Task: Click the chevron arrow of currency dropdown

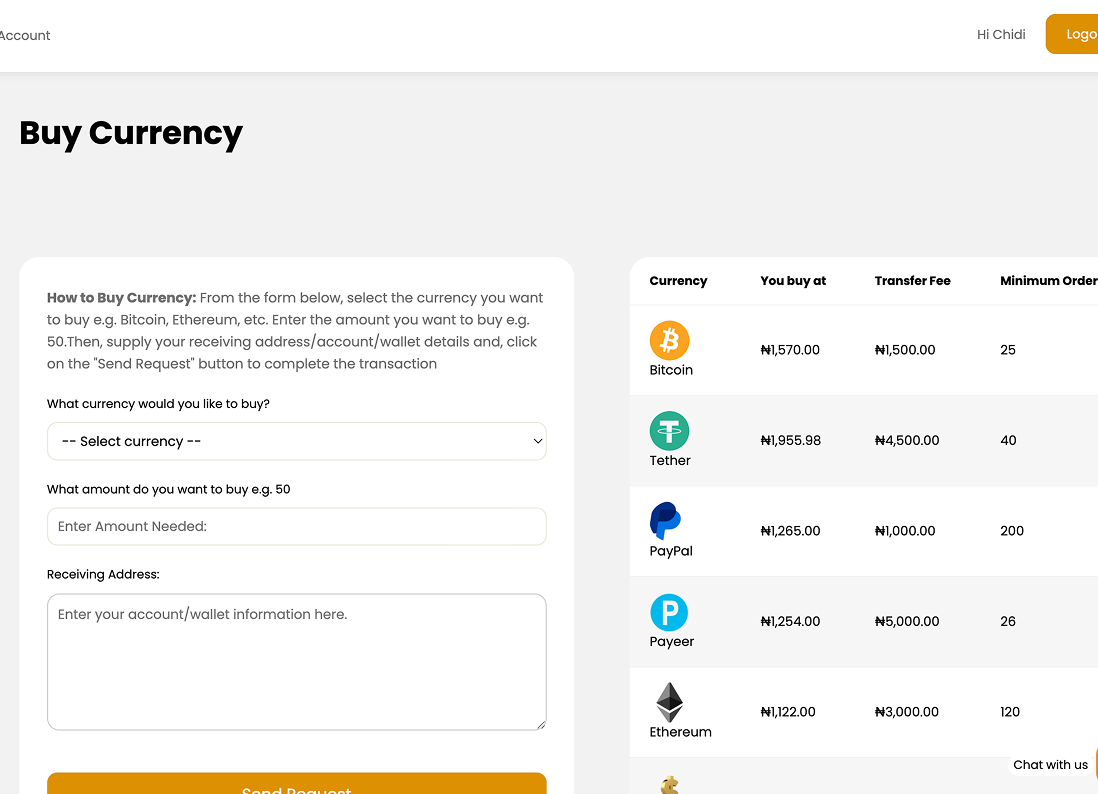Action: pyautogui.click(x=537, y=441)
